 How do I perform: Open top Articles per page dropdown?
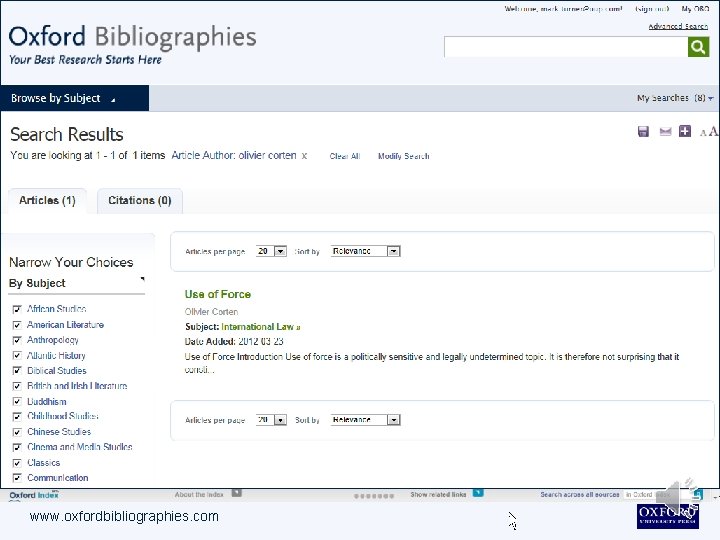coord(271,251)
